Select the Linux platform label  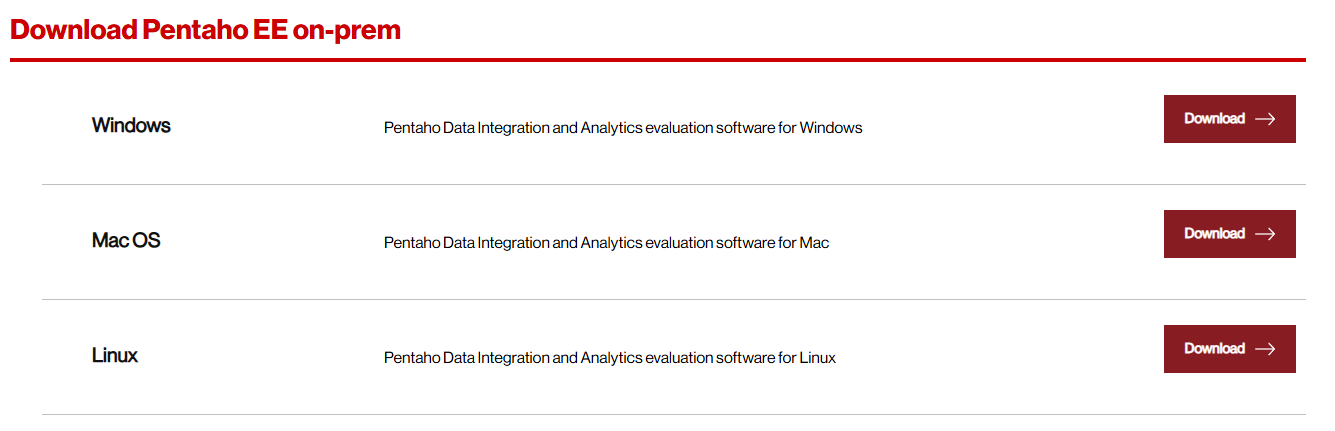click(x=115, y=356)
